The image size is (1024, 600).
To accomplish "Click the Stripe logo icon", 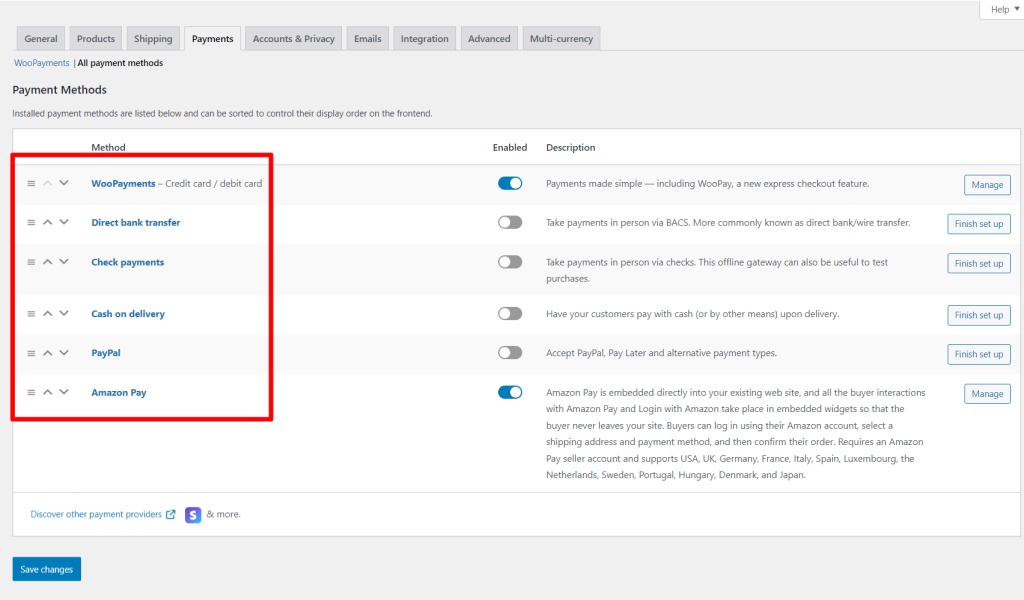I will pos(193,515).
